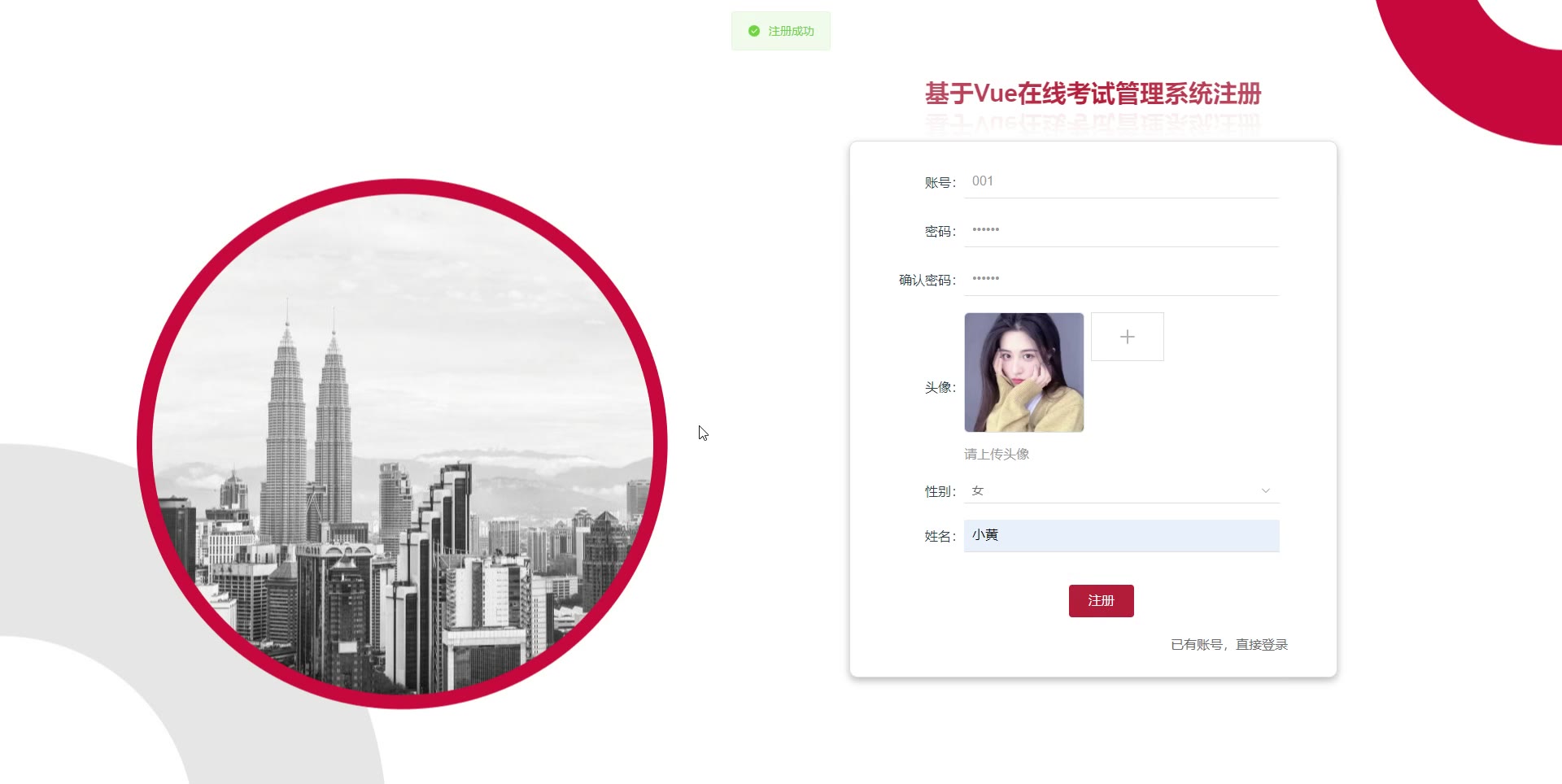Image resolution: width=1562 pixels, height=784 pixels.
Task: Click the 头像 field label
Action: coord(940,387)
